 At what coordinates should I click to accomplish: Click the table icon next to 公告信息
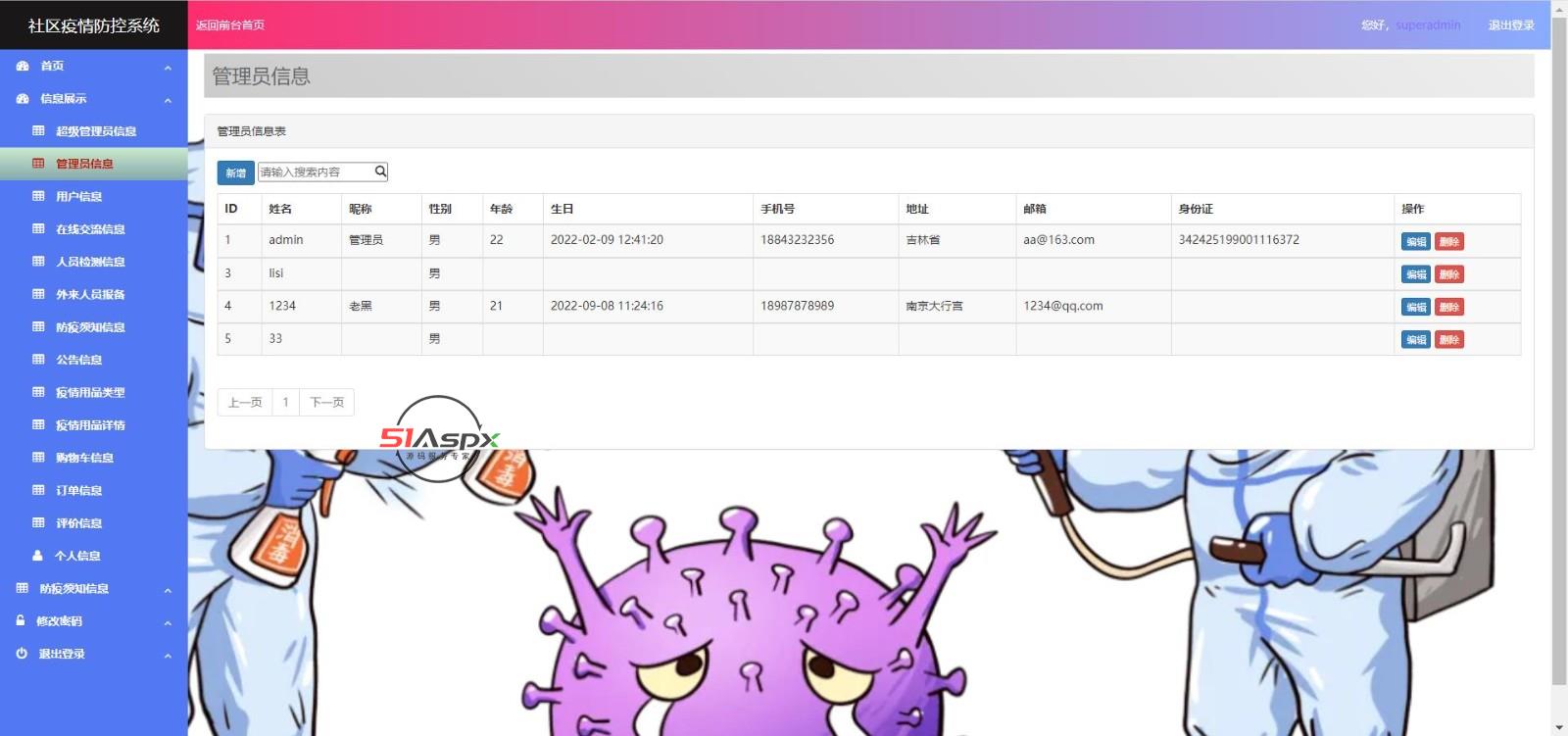click(x=38, y=360)
